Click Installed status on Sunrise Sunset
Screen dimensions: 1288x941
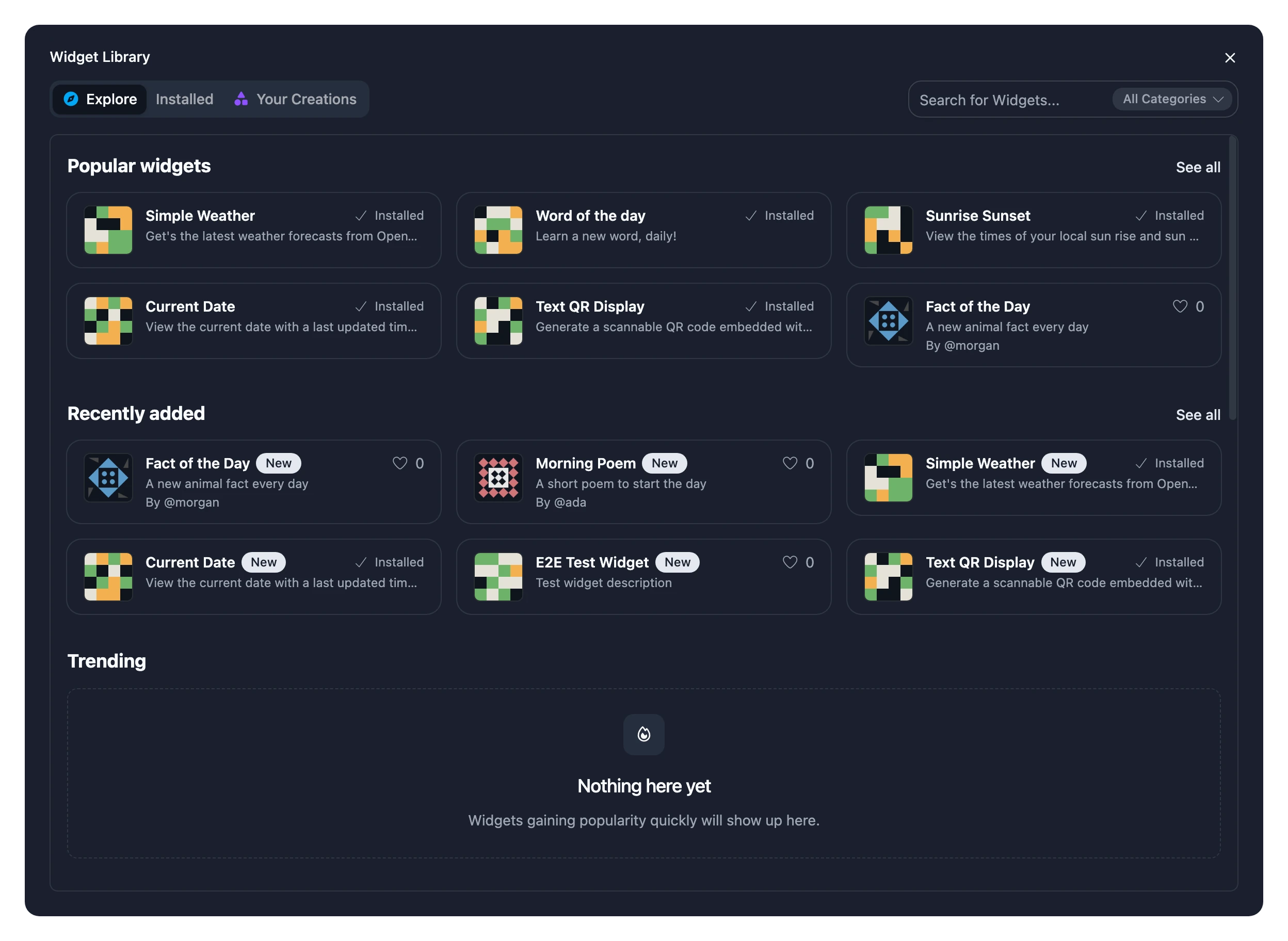pos(1169,215)
